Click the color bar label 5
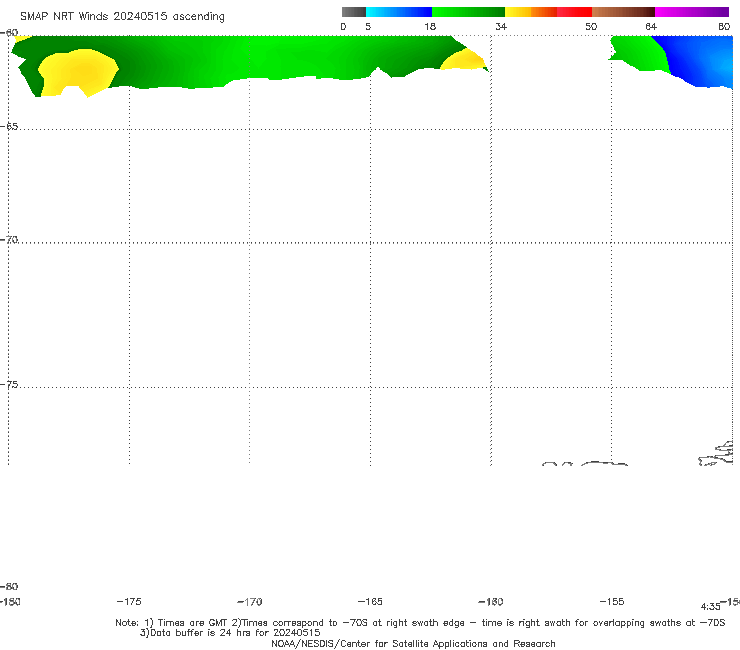Image resolution: width=740 pixels, height=650 pixels. [368, 27]
